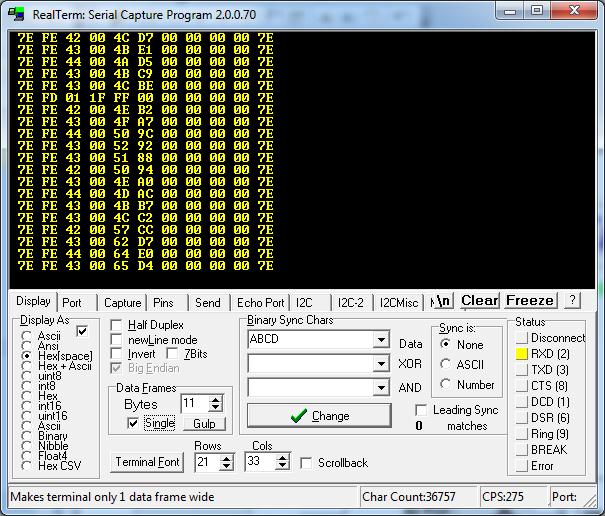Viewport: 605px width, 516px height.
Task: Click the yellow RXD status indicator
Action: pos(521,354)
